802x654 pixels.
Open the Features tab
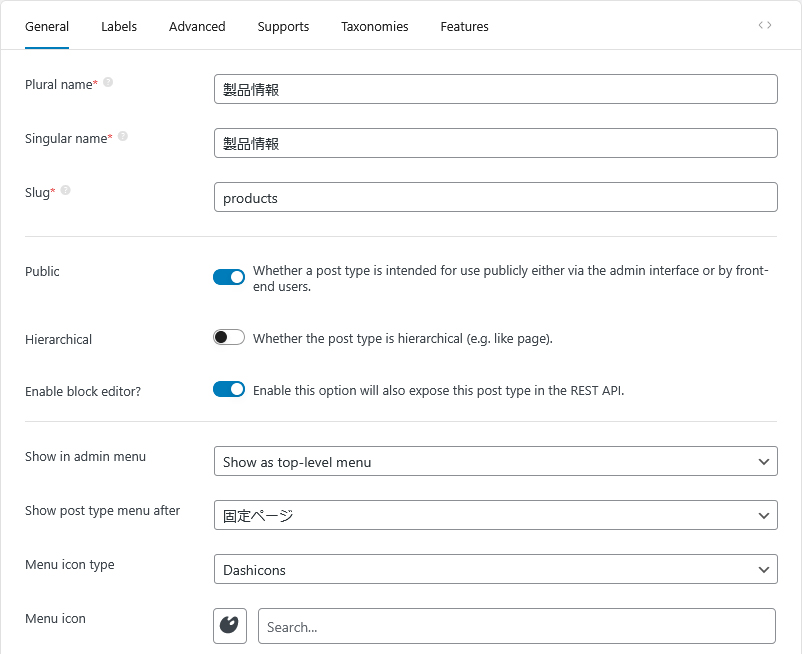tap(464, 26)
